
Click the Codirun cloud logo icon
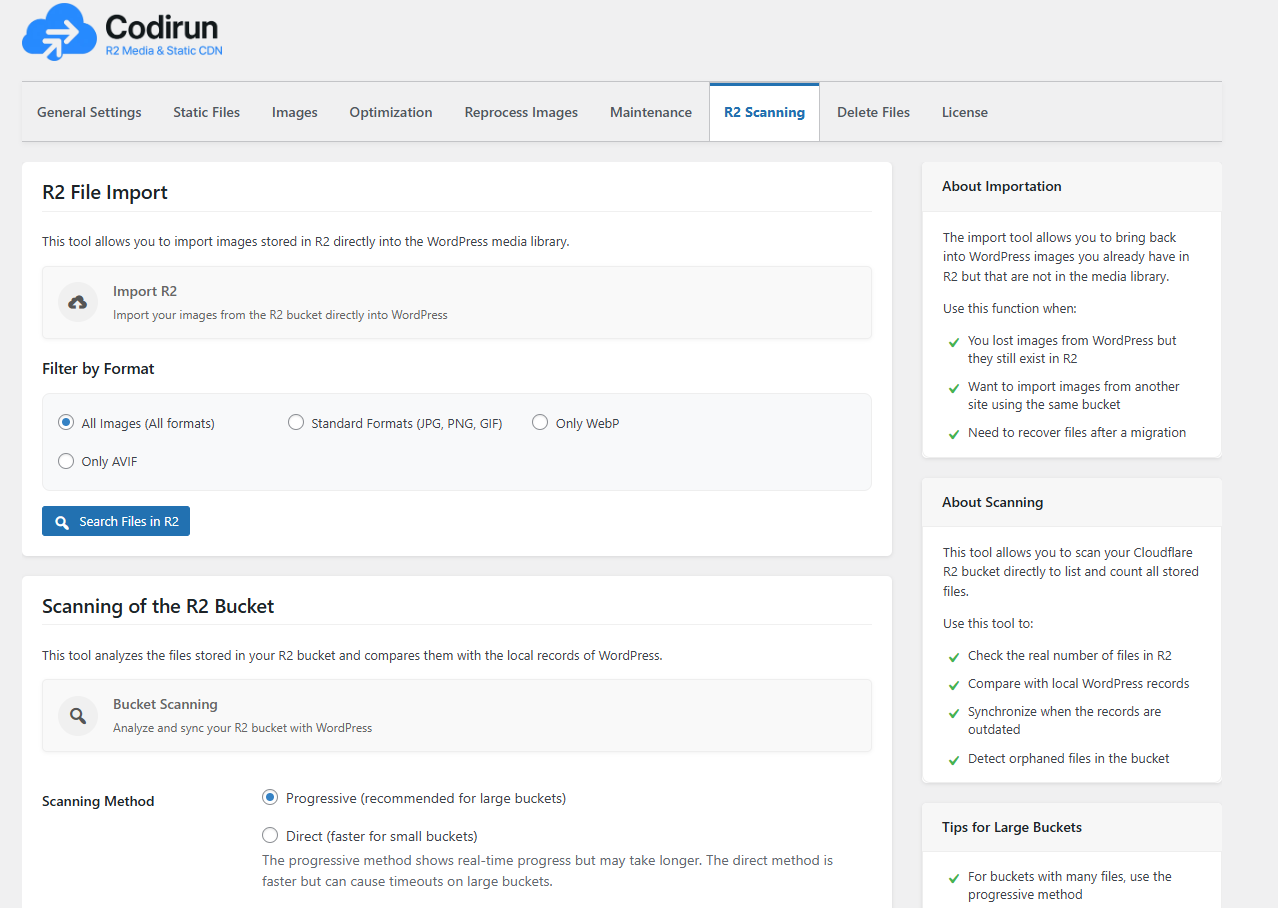pyautogui.click(x=59, y=33)
